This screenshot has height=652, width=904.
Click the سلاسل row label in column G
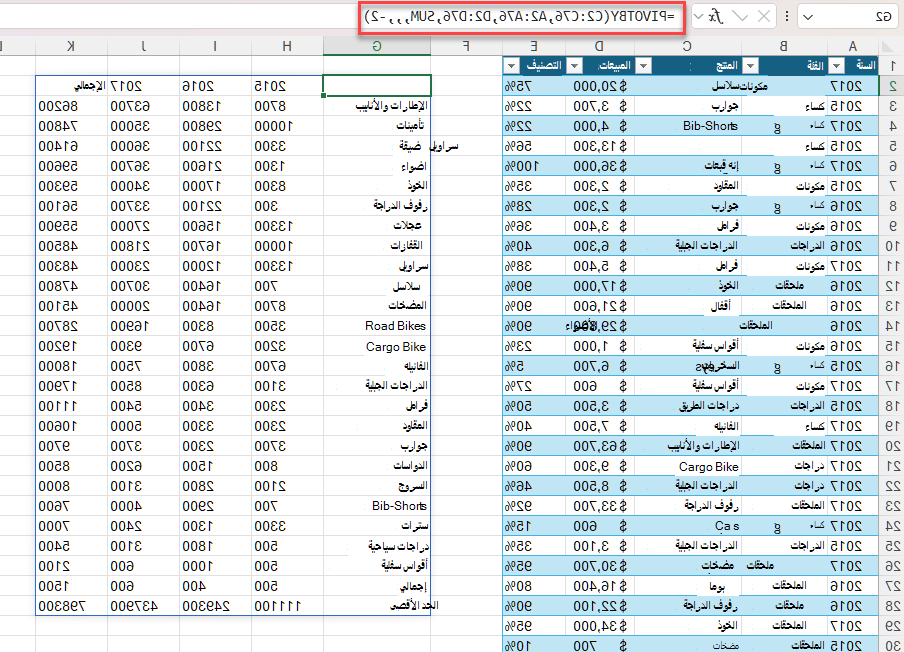click(x=406, y=286)
